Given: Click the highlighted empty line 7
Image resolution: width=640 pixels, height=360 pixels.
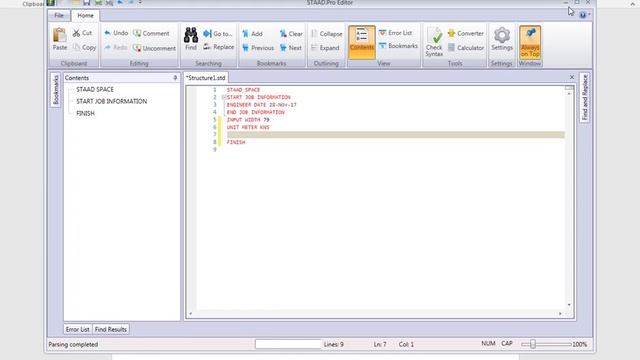Looking at the screenshot, I should point(396,135).
